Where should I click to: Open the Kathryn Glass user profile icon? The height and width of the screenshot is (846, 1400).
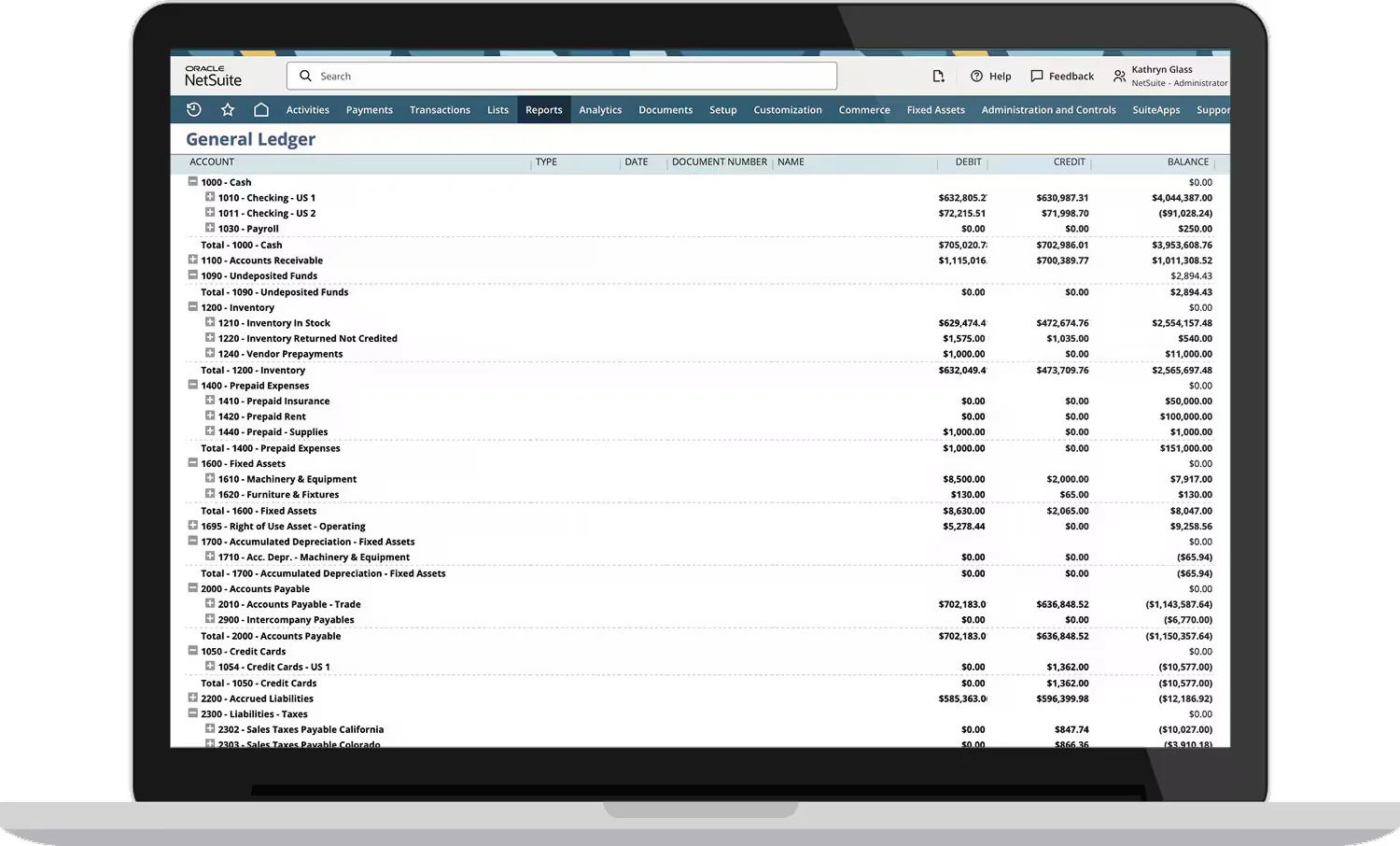[1119, 76]
